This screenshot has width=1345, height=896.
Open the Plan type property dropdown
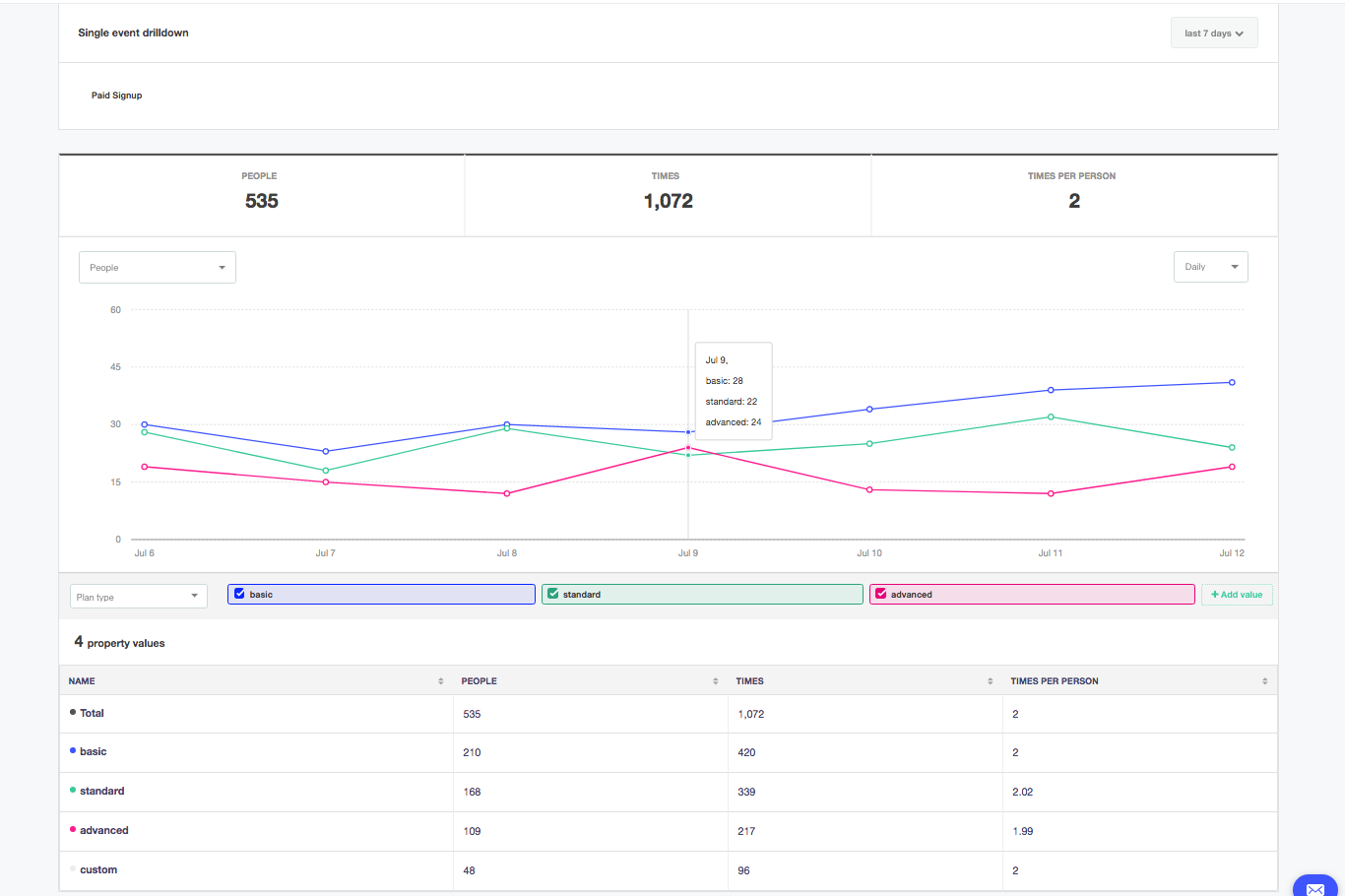pos(138,596)
